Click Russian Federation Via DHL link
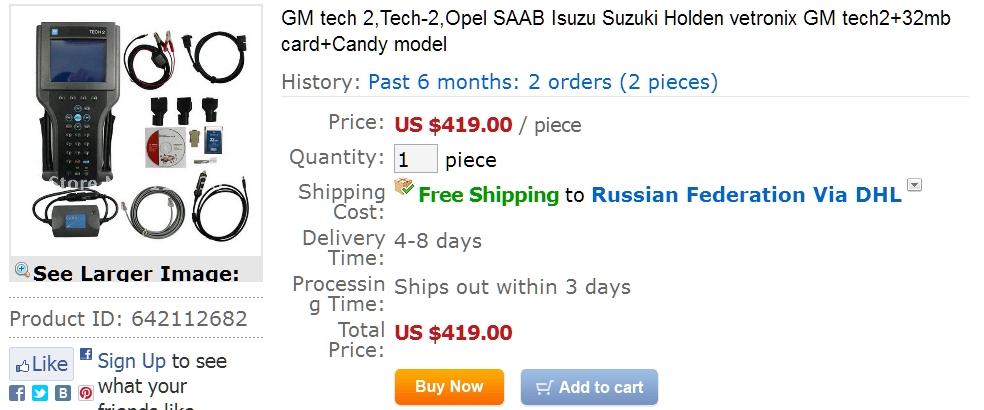This screenshot has width=984, height=410. click(746, 195)
